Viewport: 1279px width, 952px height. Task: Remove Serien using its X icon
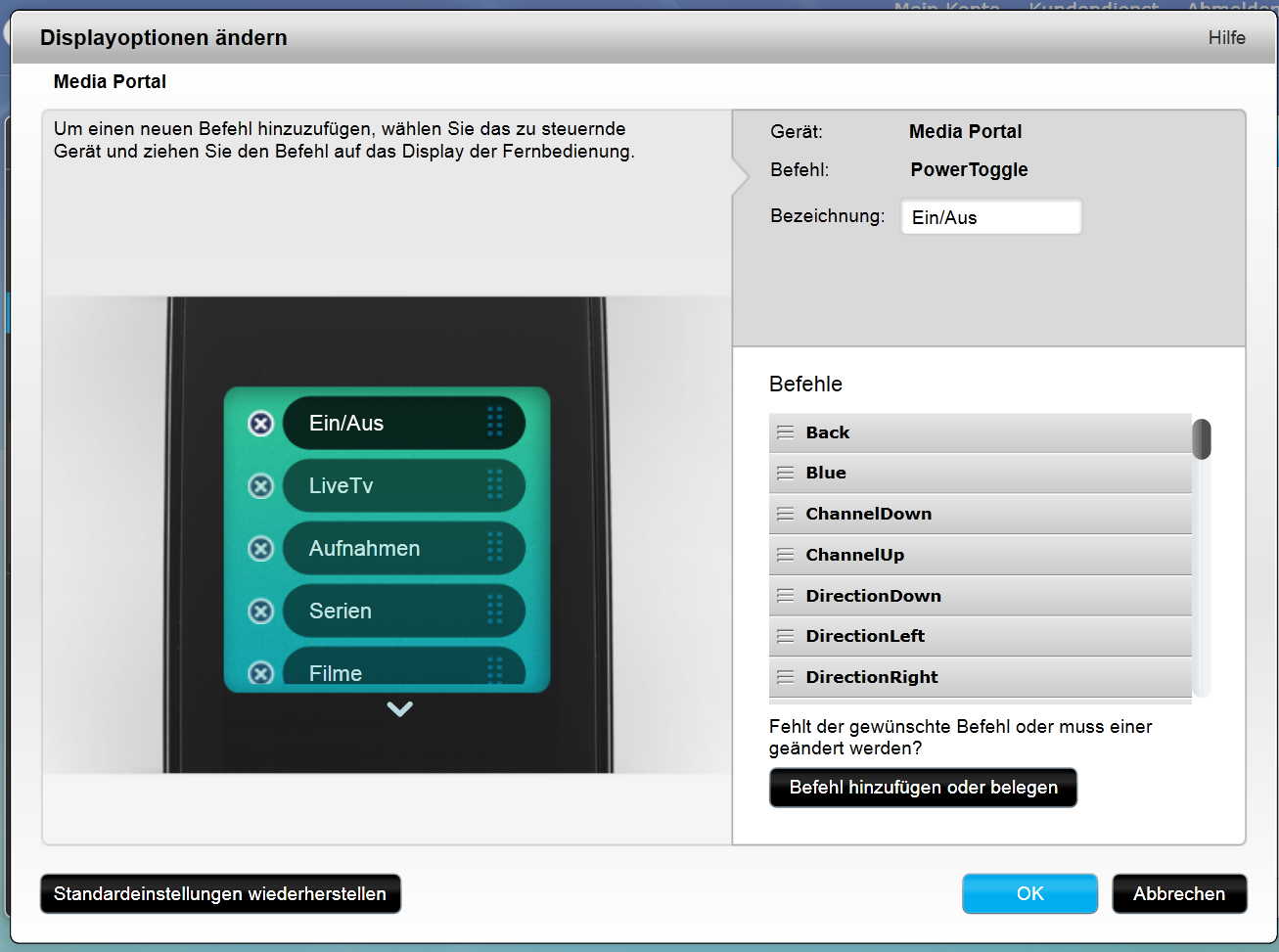260,612
